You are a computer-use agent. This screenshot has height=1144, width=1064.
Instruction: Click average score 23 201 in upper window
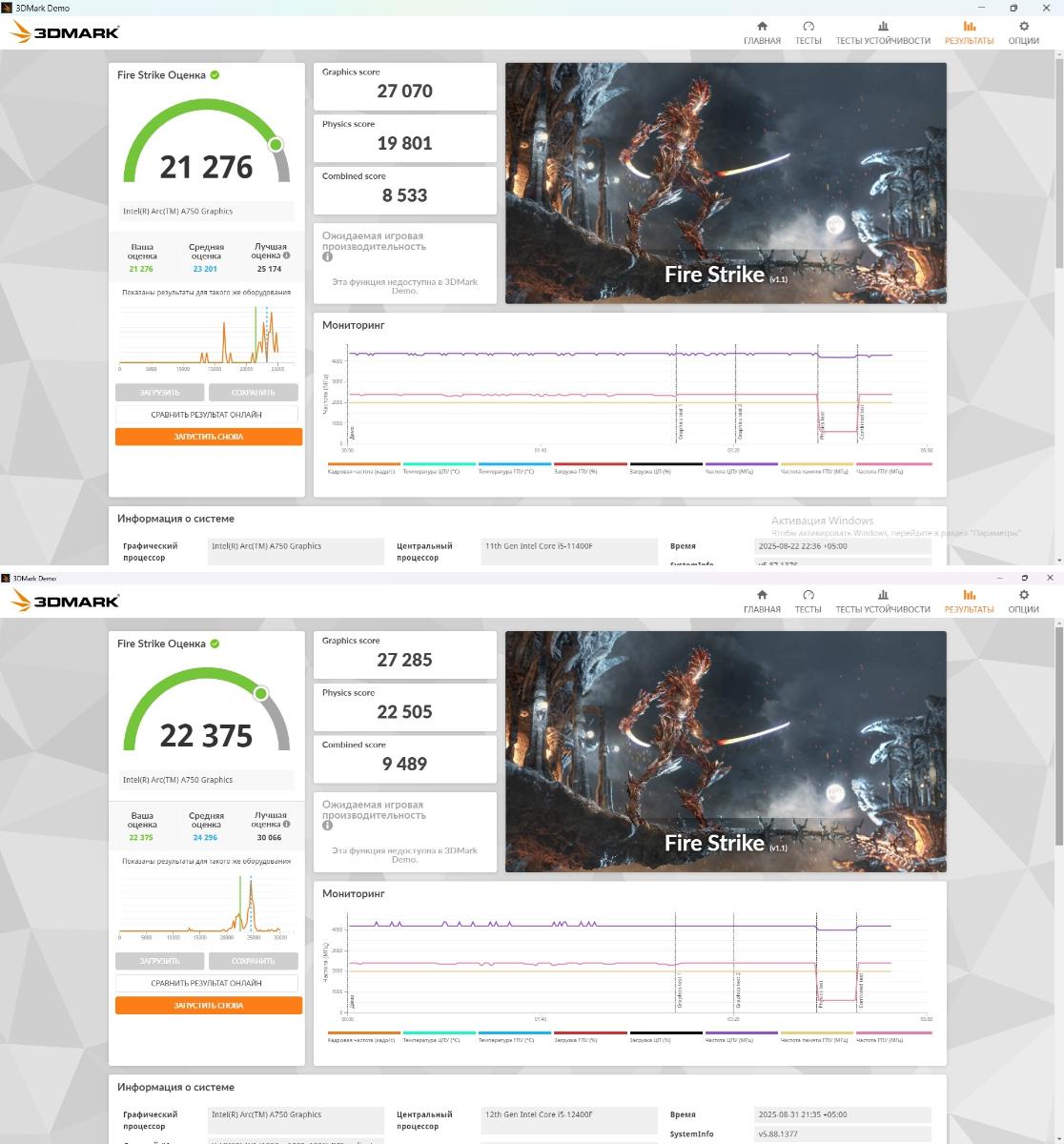tap(205, 269)
